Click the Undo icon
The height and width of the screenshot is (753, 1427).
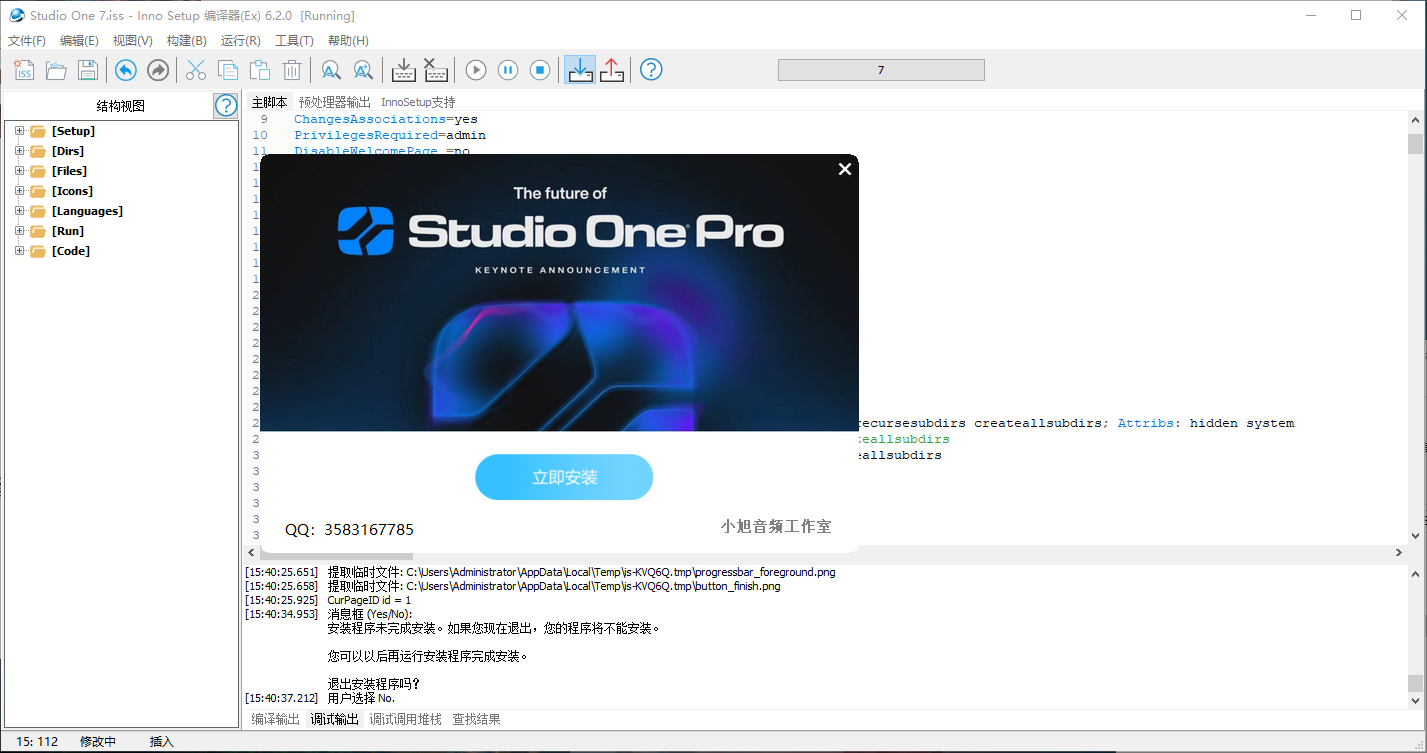point(125,70)
